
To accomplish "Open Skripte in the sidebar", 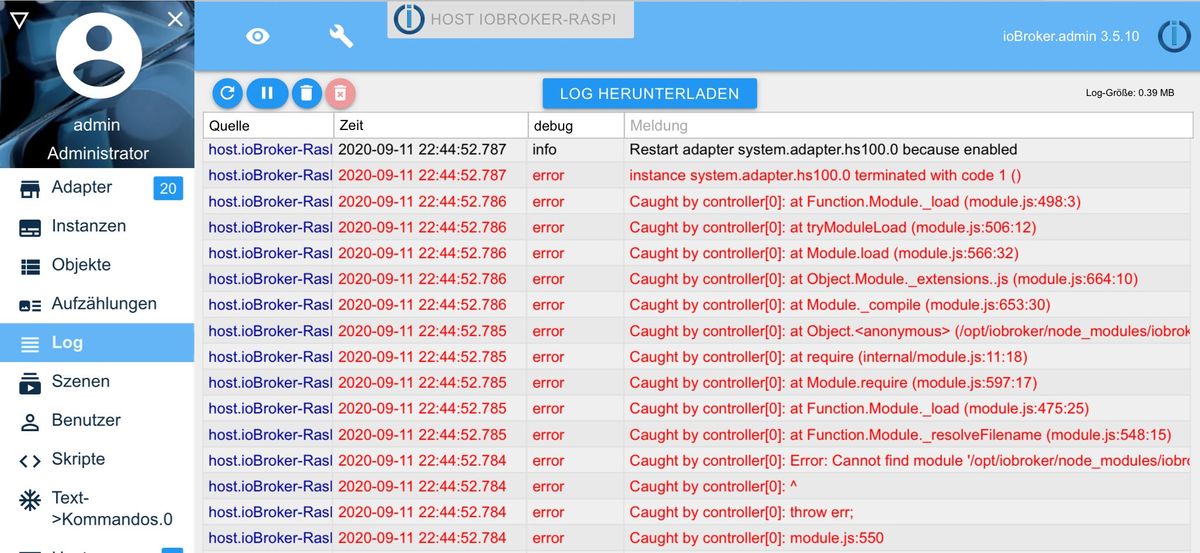I will click(x=97, y=459).
